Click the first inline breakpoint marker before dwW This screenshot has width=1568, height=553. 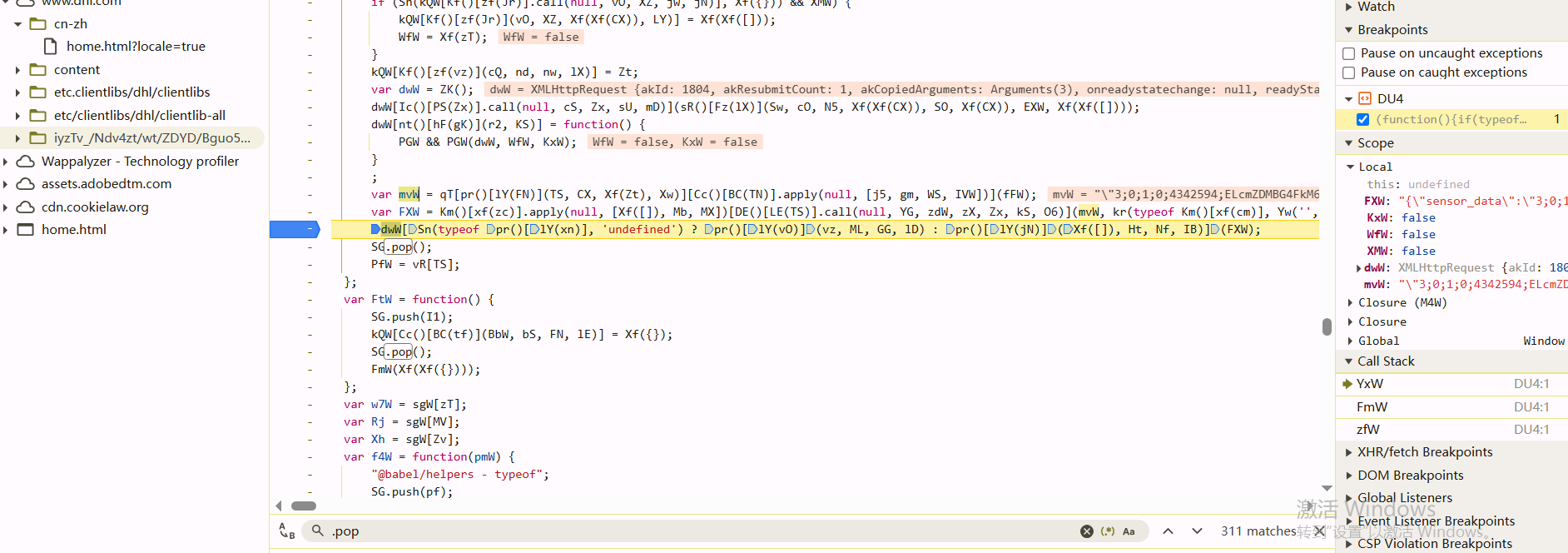[x=375, y=229]
